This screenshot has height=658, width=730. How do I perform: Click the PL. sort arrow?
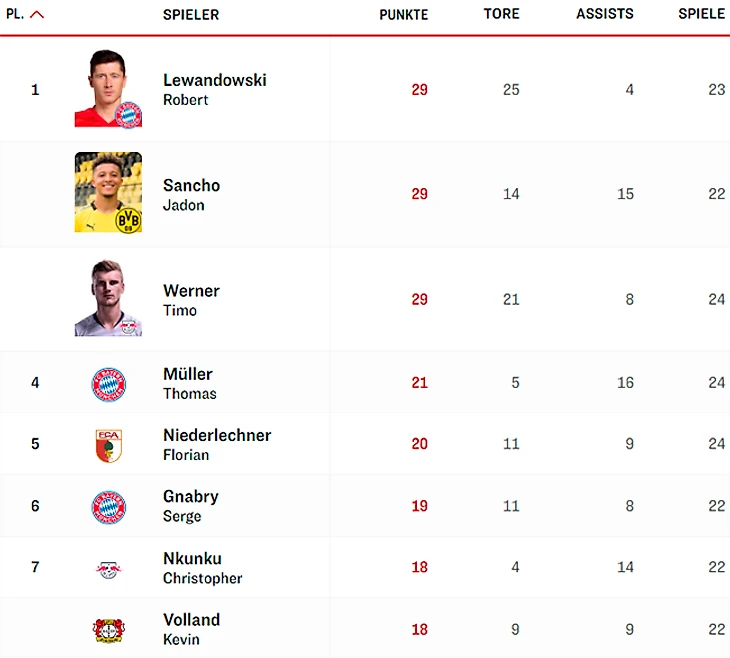coord(37,15)
